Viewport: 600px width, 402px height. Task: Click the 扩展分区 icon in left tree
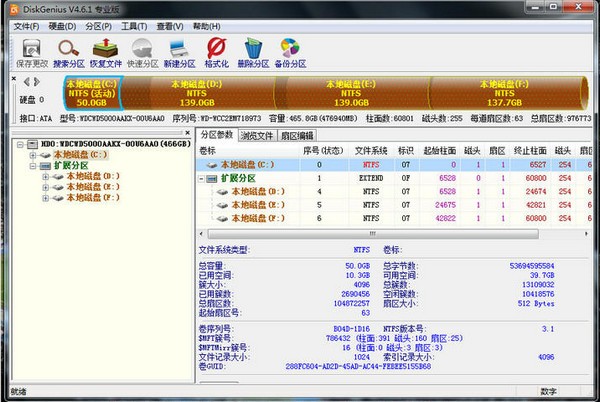46,166
